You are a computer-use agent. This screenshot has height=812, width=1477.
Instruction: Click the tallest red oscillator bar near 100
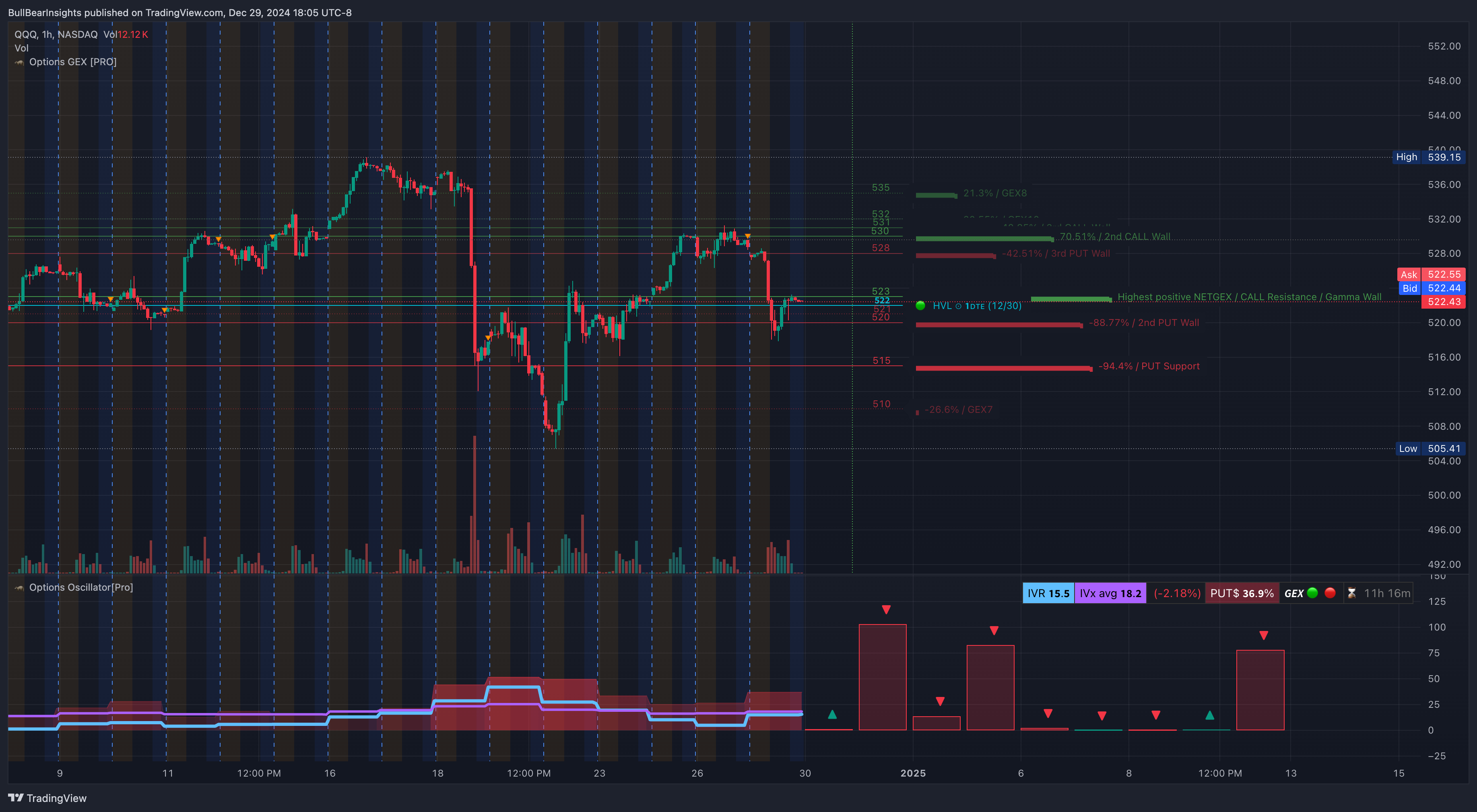pos(883,677)
